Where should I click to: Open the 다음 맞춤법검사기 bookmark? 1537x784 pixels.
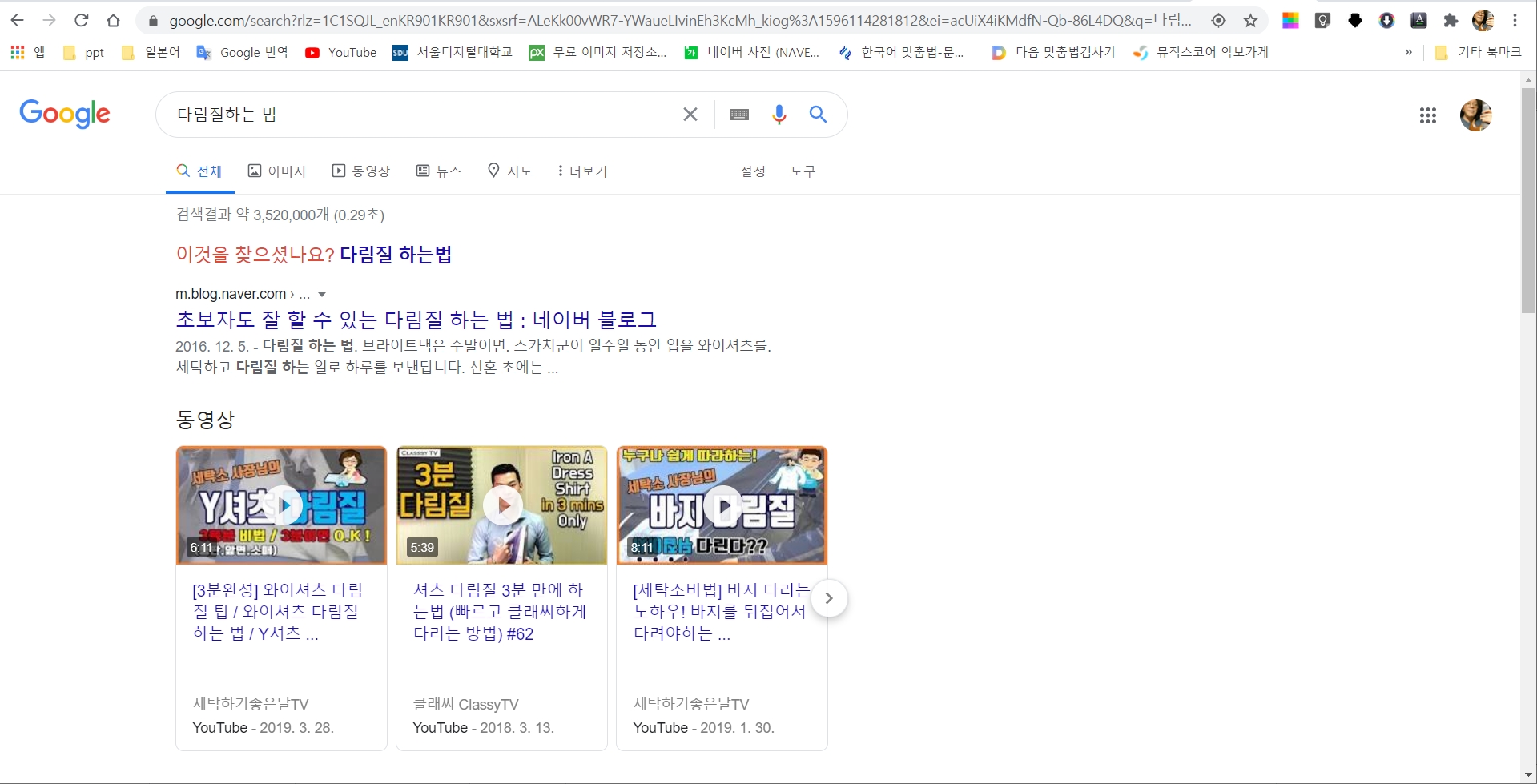1053,53
